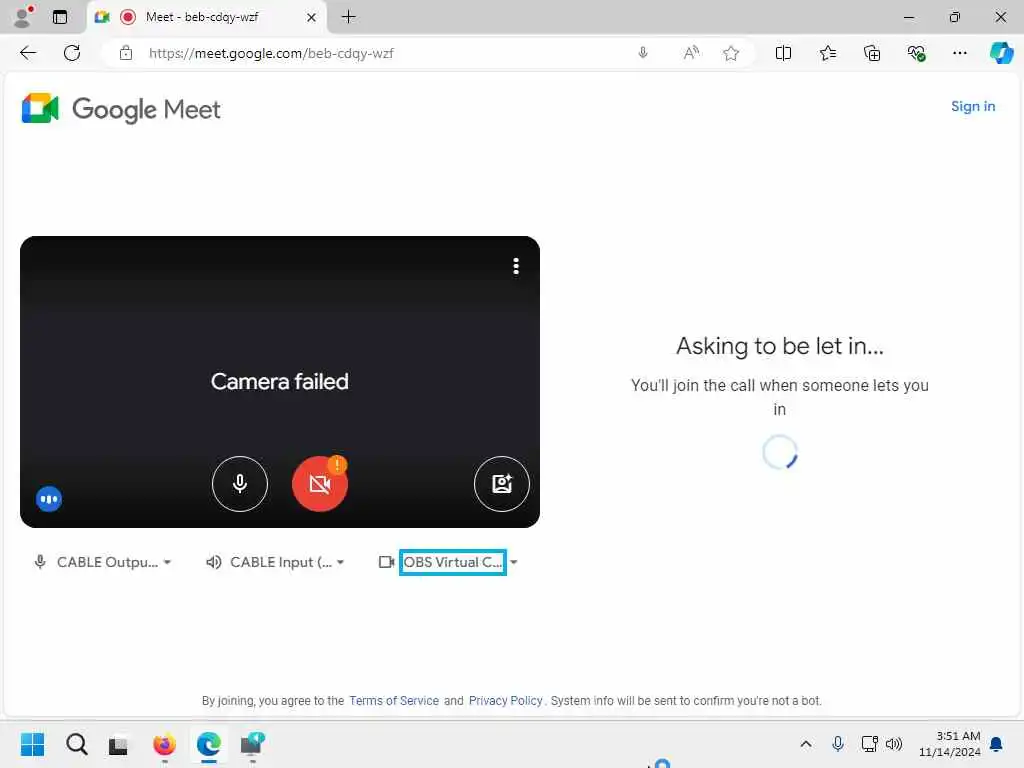The height and width of the screenshot is (768, 1024).
Task: Open visual effects button in preview
Action: click(x=502, y=484)
